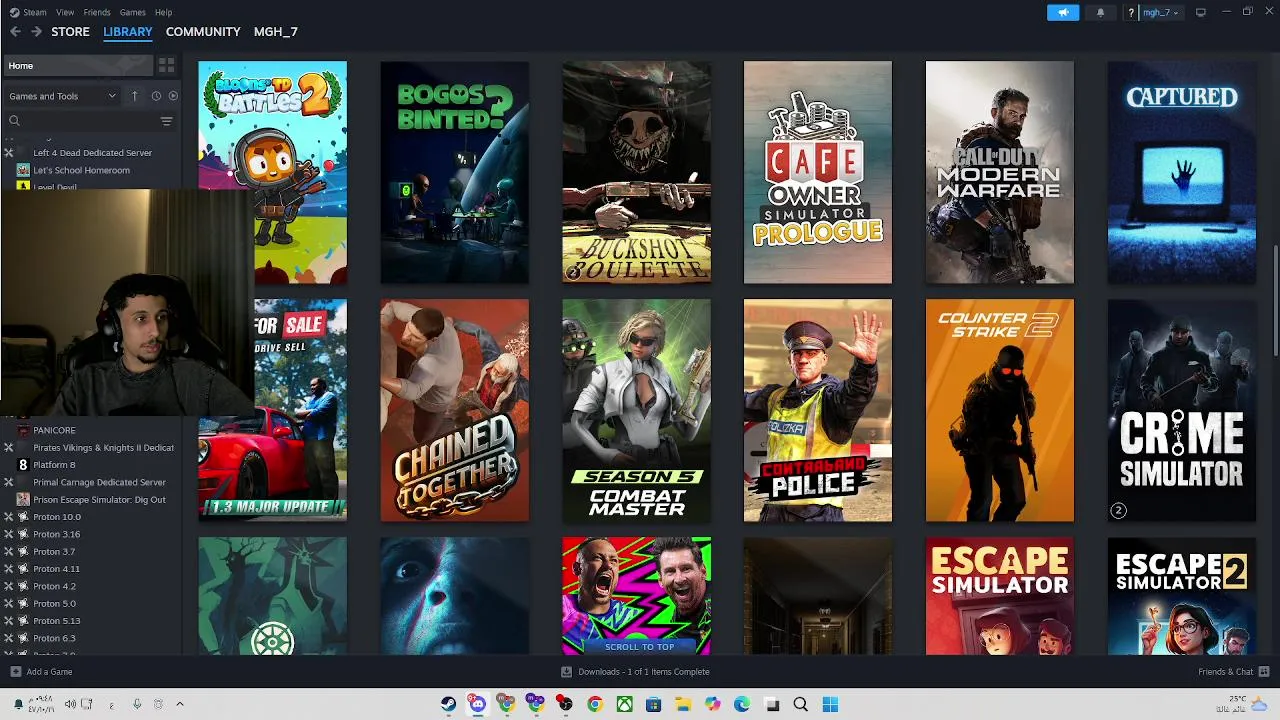Open the Escape Simulator 2 cover

click(x=1182, y=596)
